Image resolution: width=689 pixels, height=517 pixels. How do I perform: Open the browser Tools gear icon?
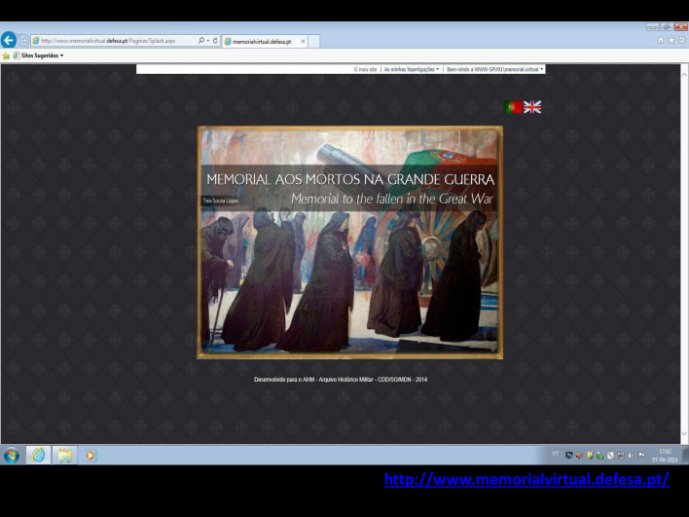tap(682, 40)
